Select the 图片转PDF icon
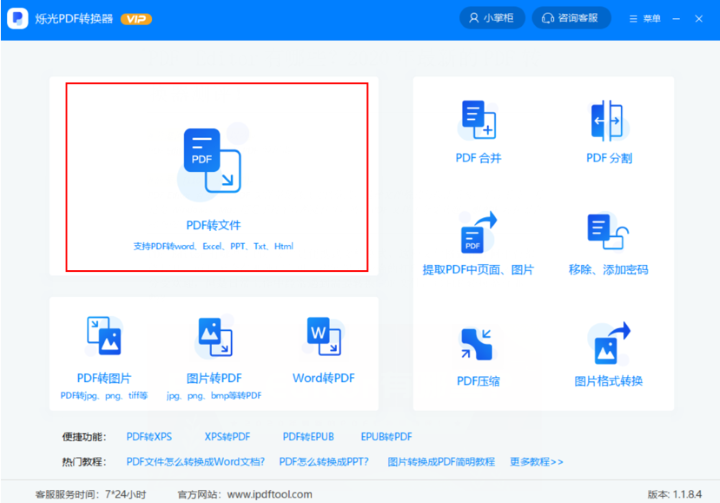Viewport: 720px width, 503px height. [x=214, y=337]
